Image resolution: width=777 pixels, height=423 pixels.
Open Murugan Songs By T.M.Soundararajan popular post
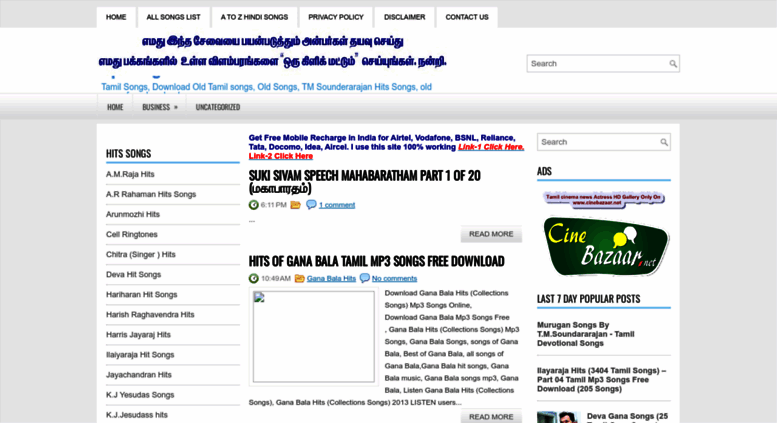coord(586,334)
